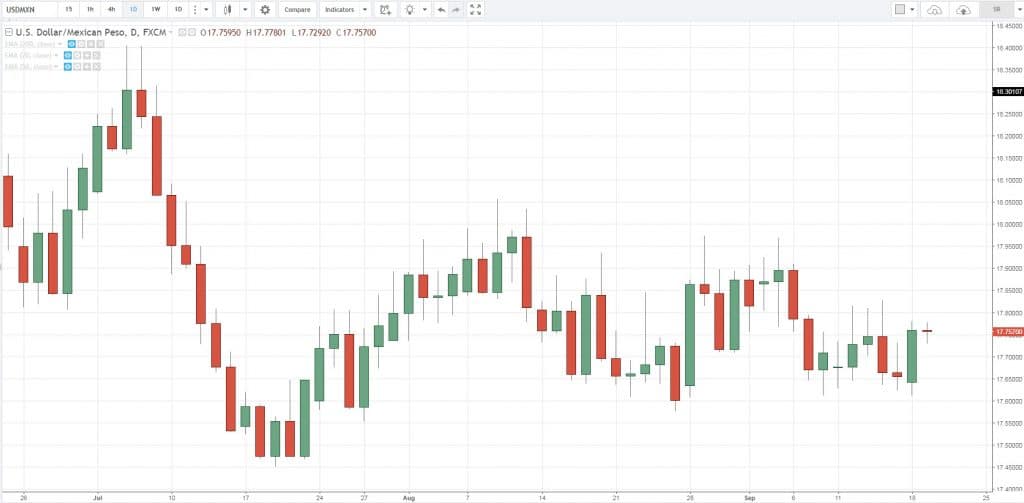Expand the chart style dropdown arrow
The height and width of the screenshot is (503, 1024).
(244, 9)
